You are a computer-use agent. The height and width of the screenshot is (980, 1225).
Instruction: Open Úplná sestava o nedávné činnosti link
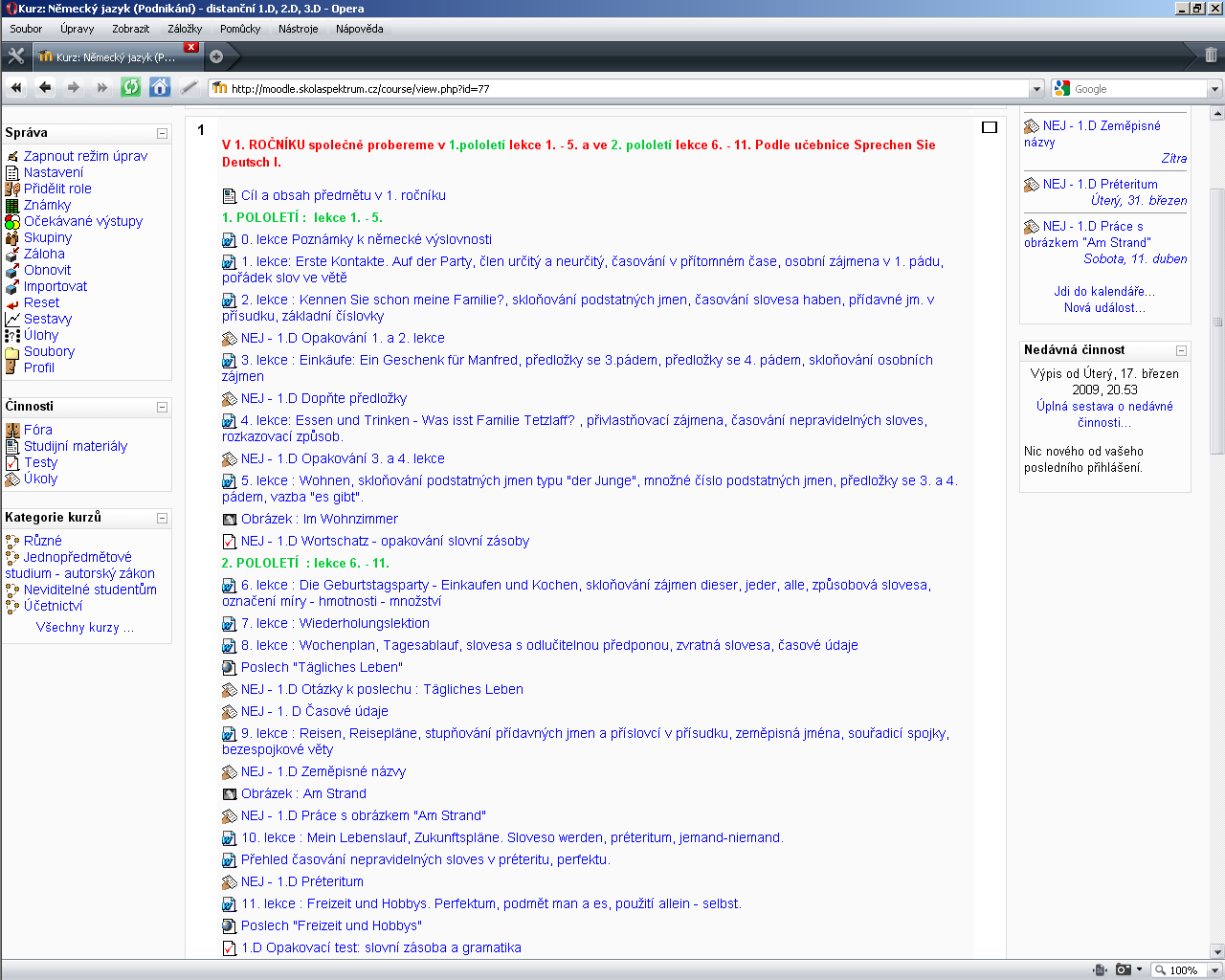[x=1104, y=413]
